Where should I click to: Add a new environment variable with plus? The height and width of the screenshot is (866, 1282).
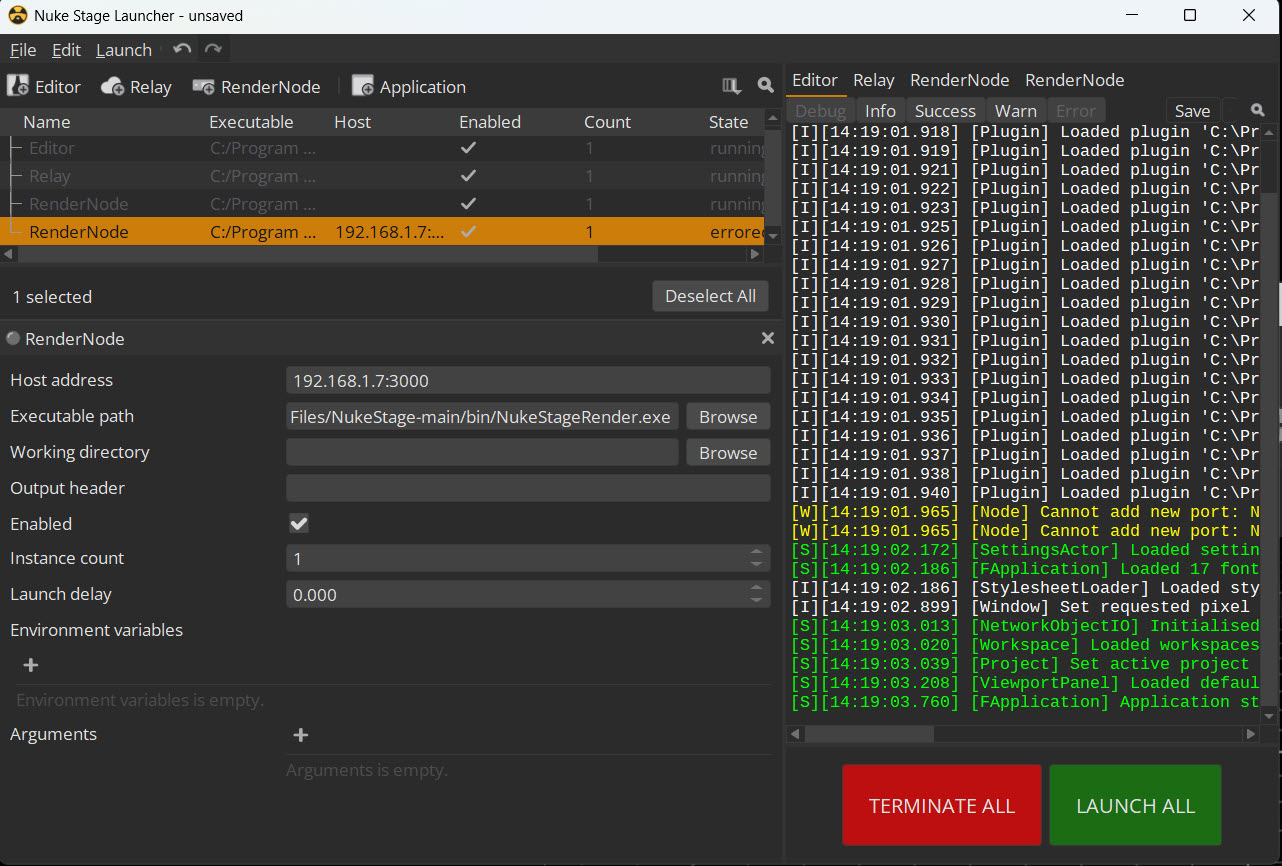tap(31, 665)
